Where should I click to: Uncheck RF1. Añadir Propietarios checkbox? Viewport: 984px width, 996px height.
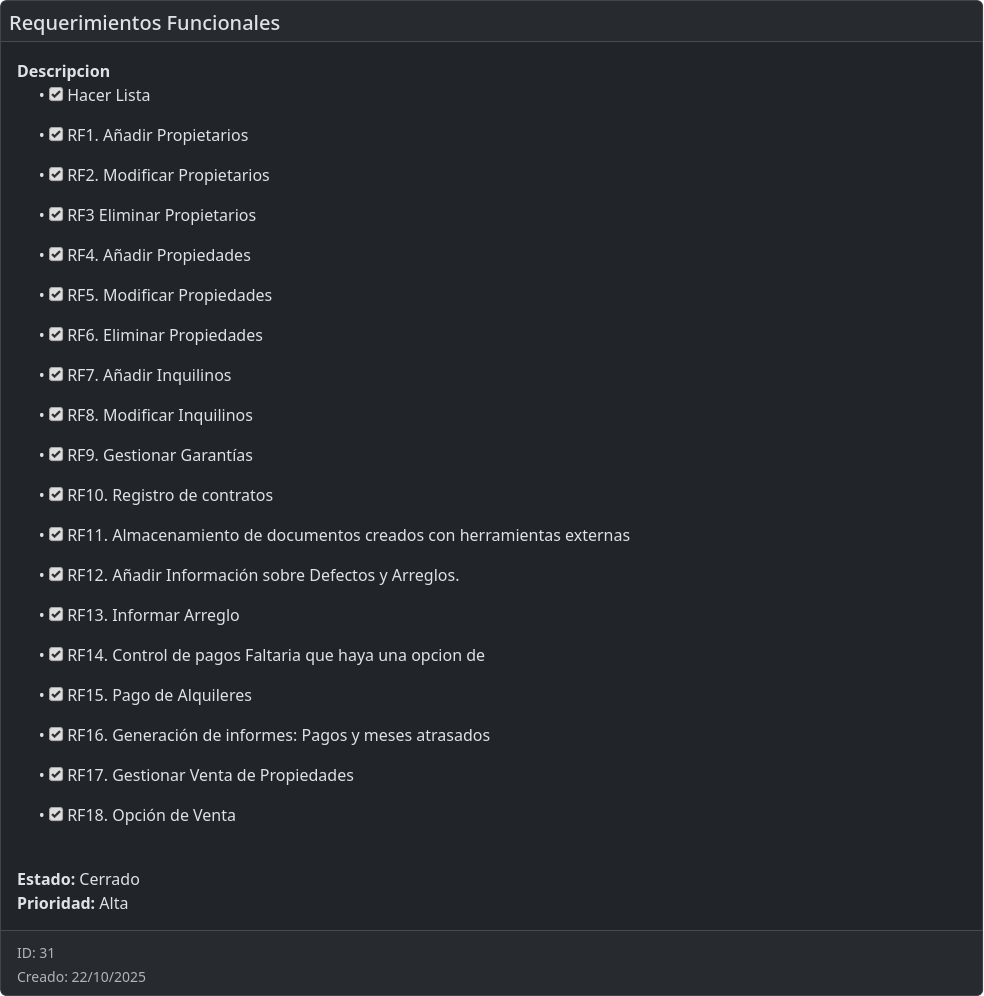(56, 135)
